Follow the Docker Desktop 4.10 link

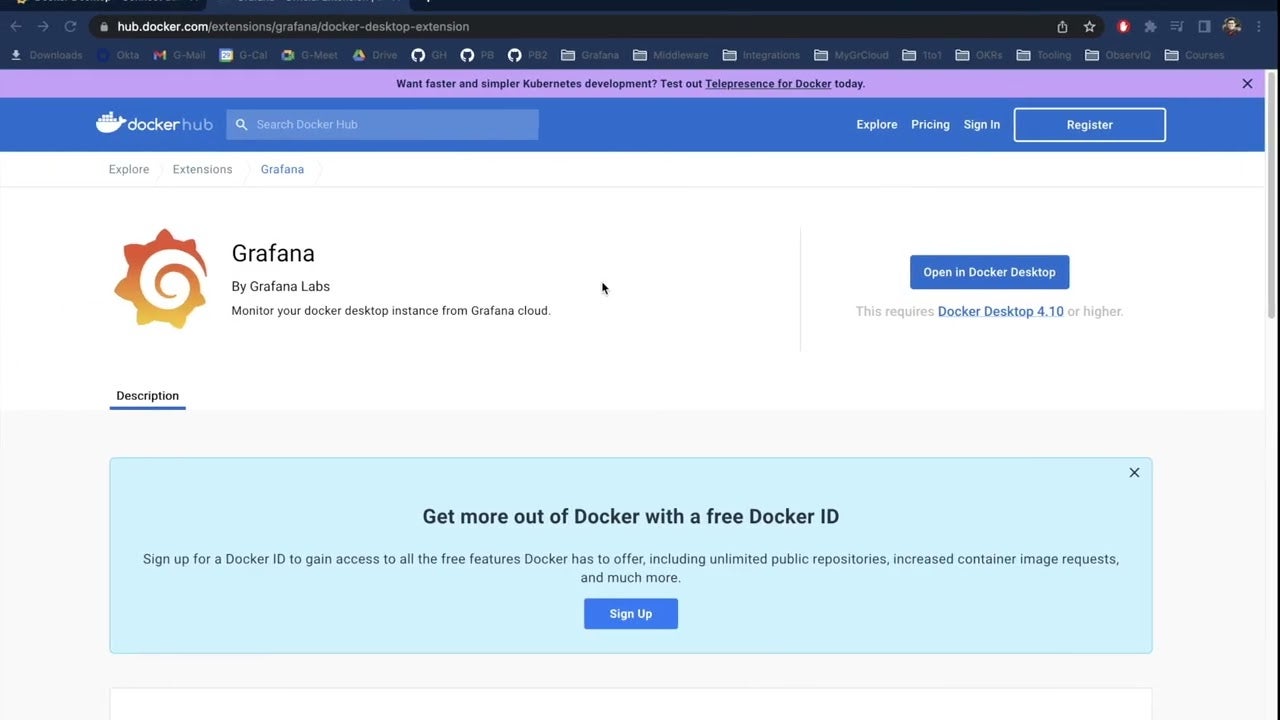1001,311
